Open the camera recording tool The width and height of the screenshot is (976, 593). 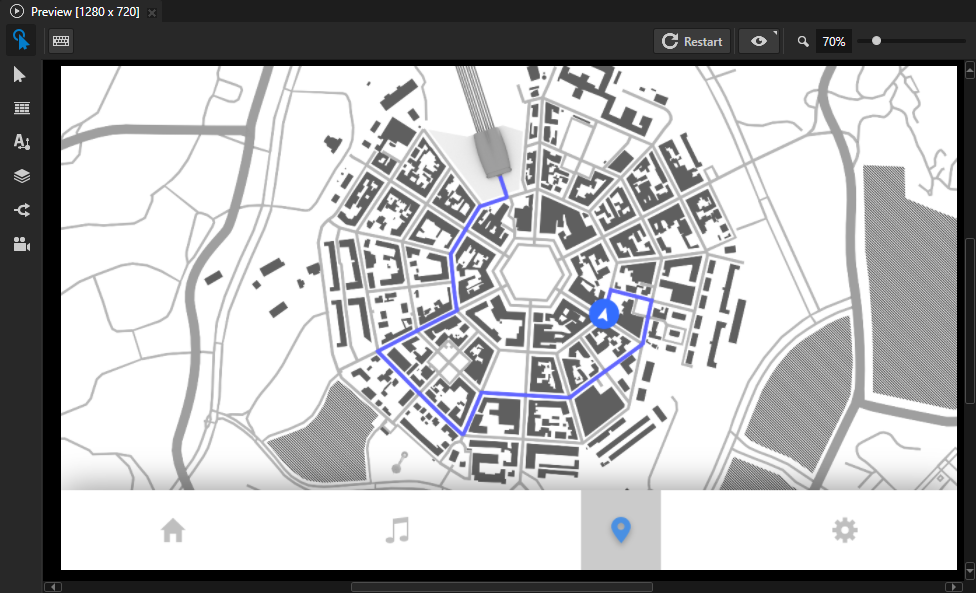[x=21, y=243]
